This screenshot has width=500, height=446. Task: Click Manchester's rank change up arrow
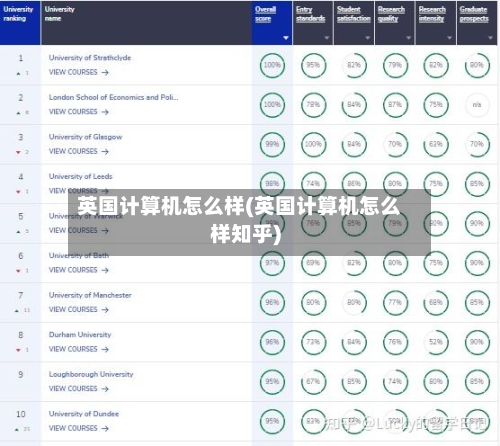pos(17,311)
